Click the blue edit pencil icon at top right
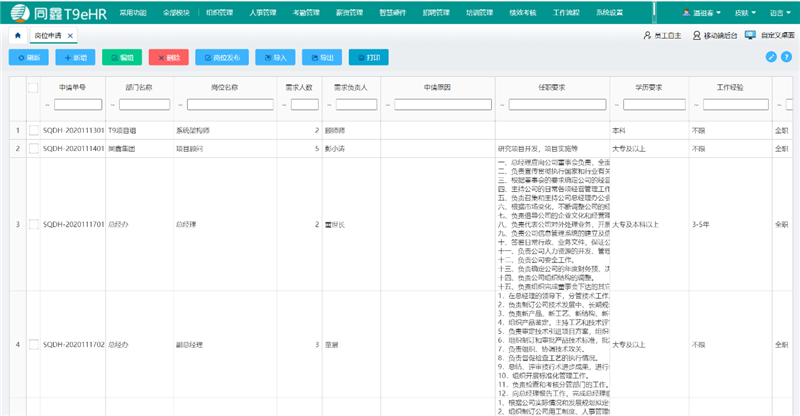Image resolution: width=800 pixels, height=416 pixels. [x=771, y=57]
